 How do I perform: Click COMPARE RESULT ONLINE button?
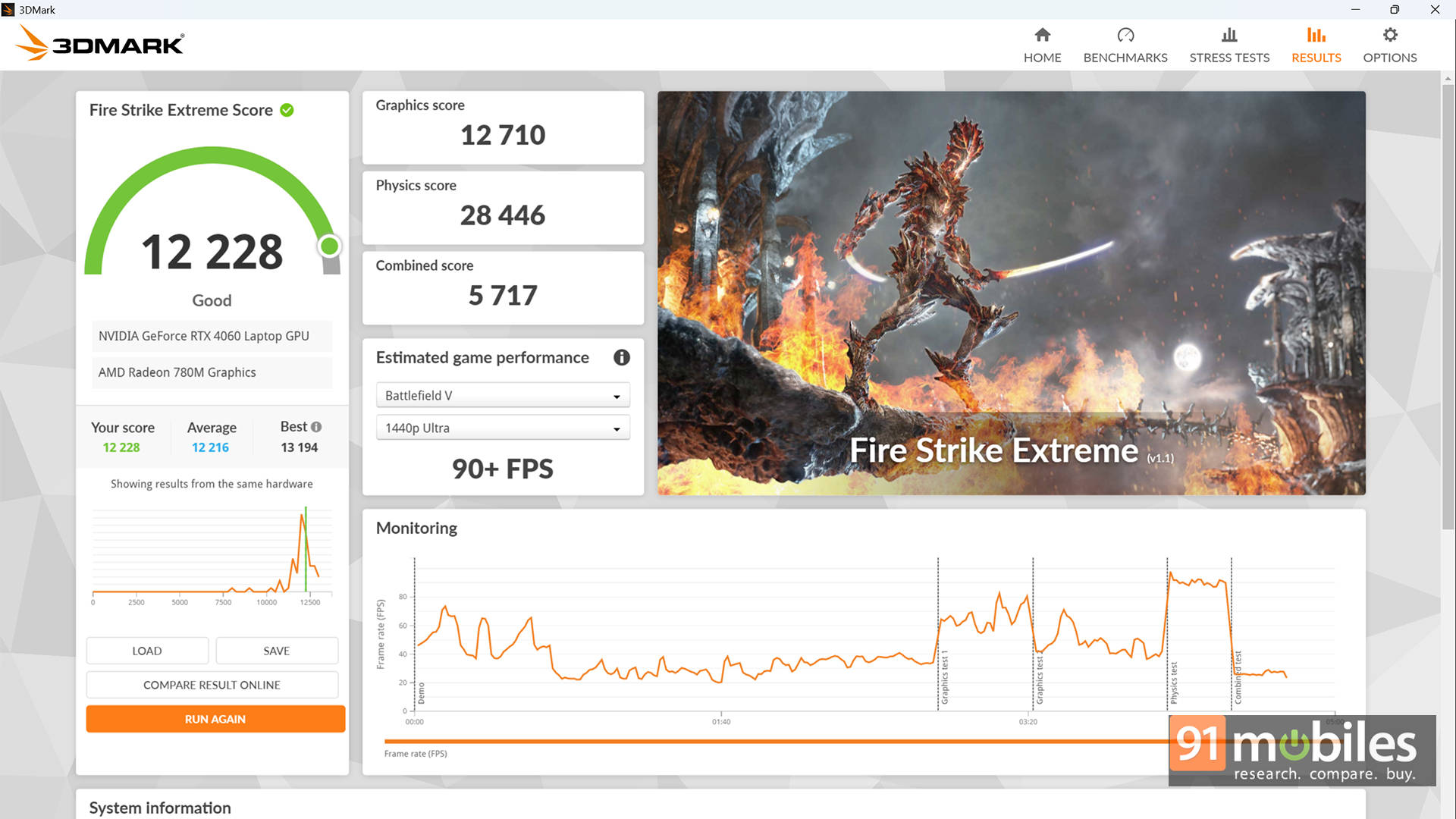pos(212,685)
